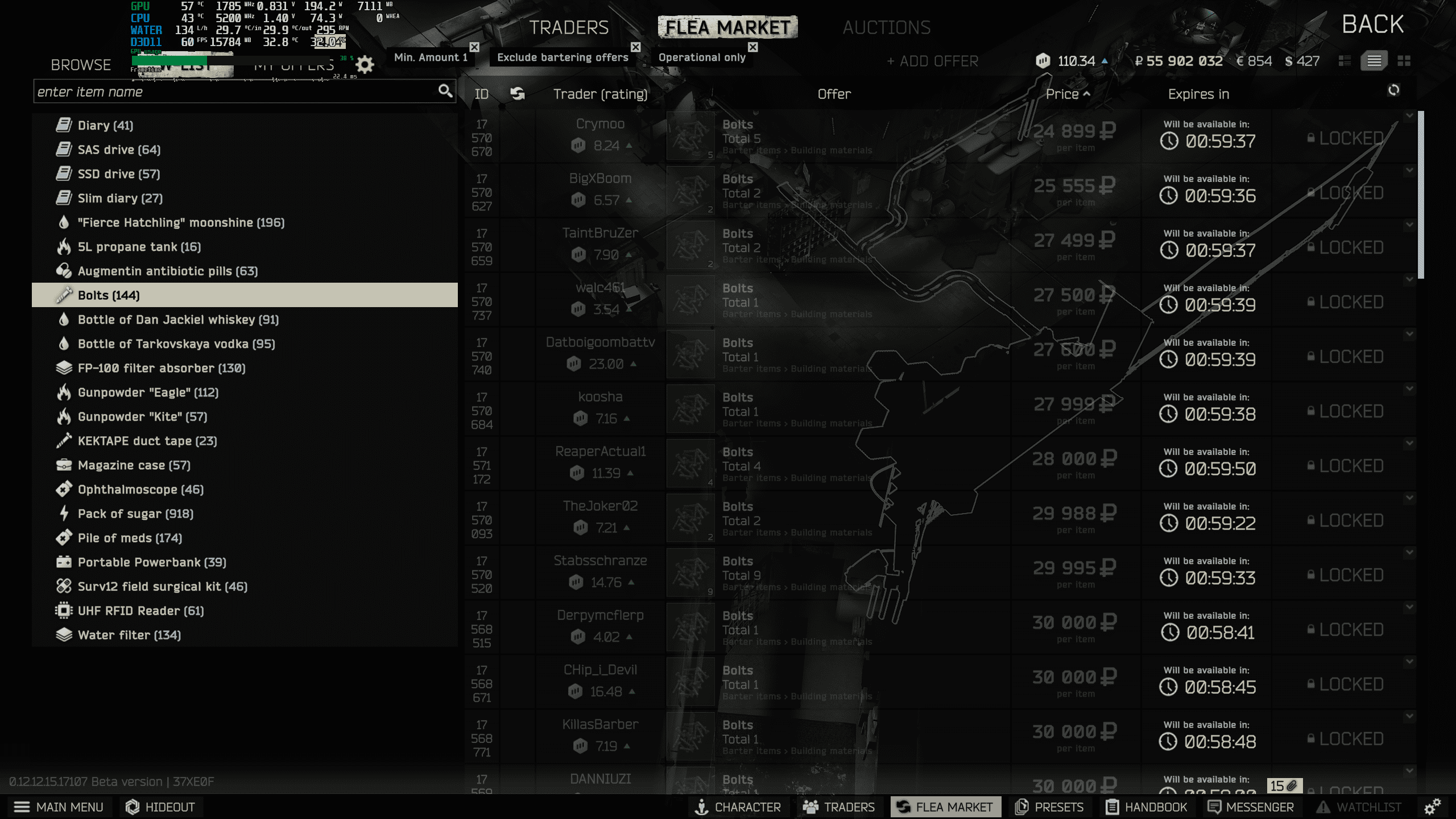Click + ADD OFFER
Screen dimensions: 1456x819
tap(933, 61)
